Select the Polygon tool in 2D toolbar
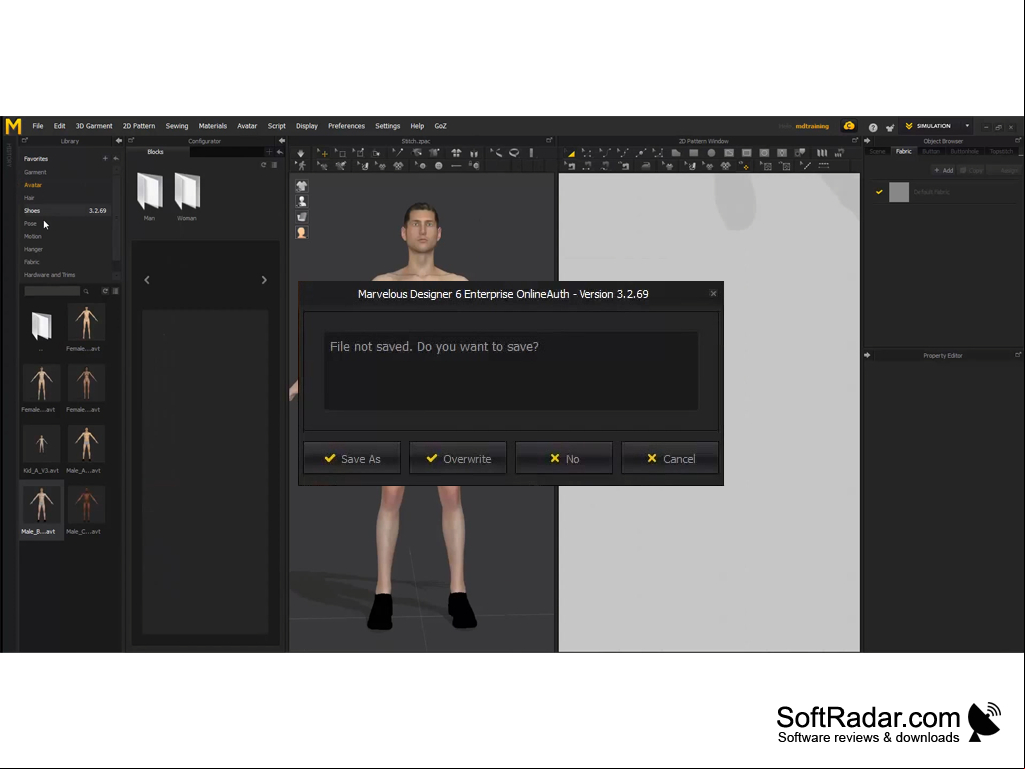Viewport: 1025px width, 769px height. coord(676,153)
